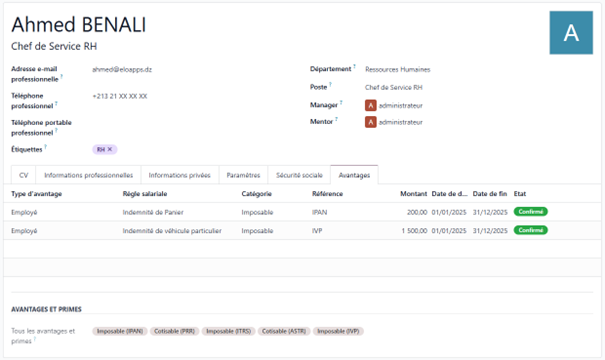Edit the job title Chef de Service RH
This screenshot has height=360, width=605.
54,46
